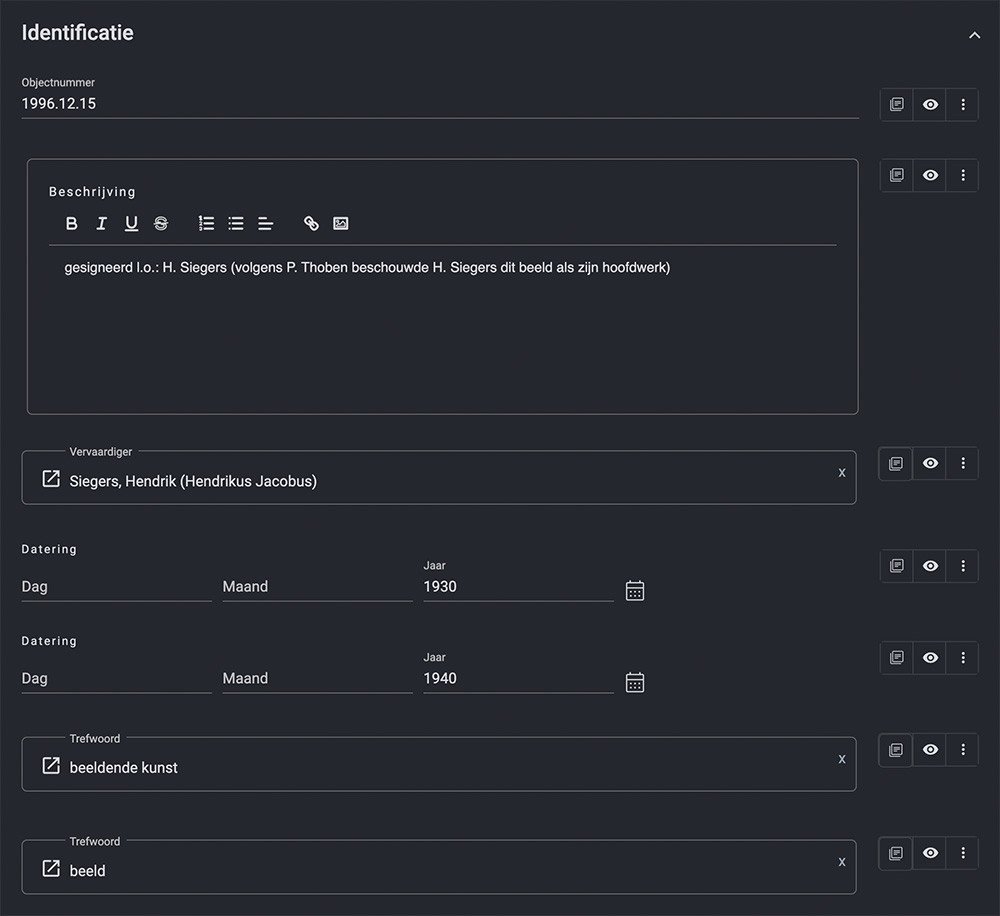Insert a hyperlink in the description
Image resolution: width=1000 pixels, height=916 pixels.
pos(311,223)
